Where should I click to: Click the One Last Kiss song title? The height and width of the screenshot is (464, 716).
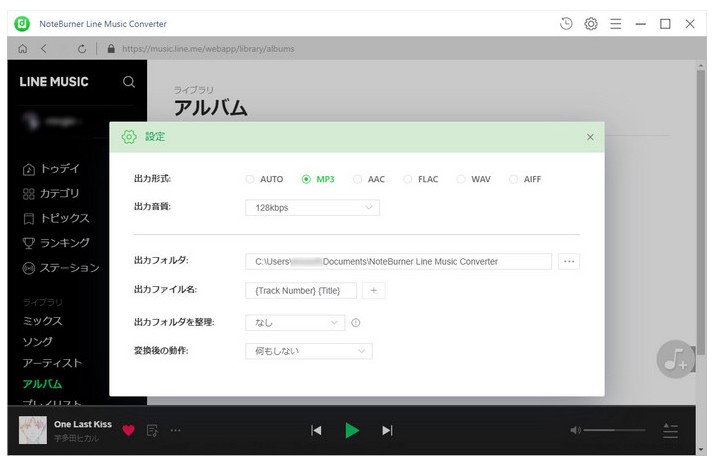click(83, 424)
